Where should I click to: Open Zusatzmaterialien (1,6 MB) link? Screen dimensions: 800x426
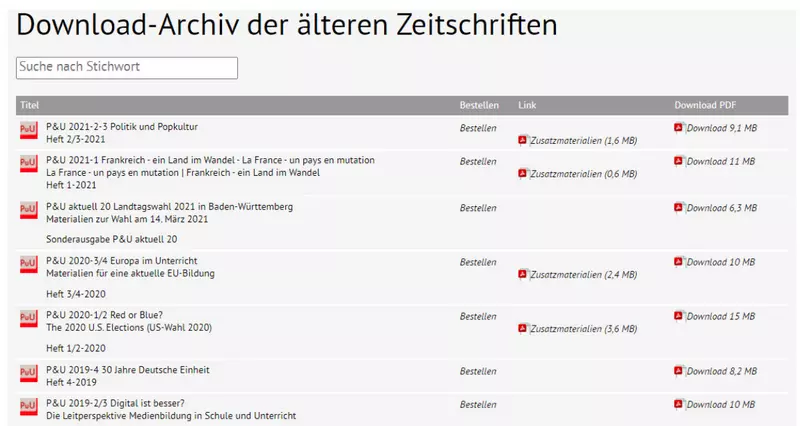click(584, 140)
